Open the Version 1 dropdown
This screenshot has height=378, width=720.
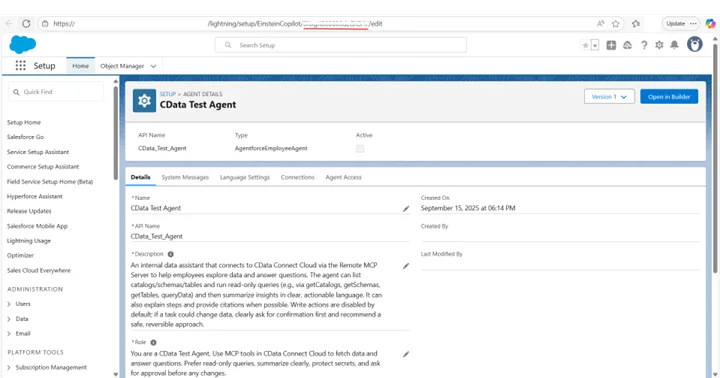609,96
